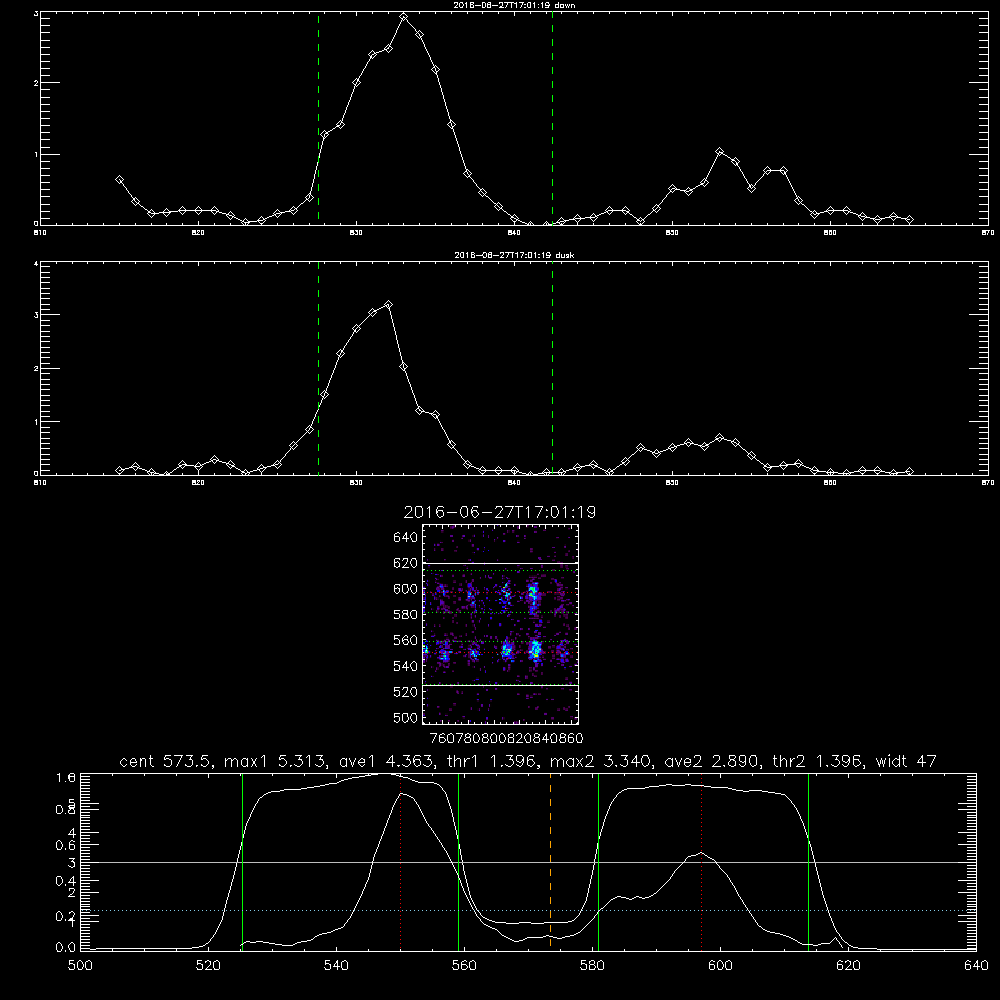Open the color spectral image thumbnail
Viewport: 1000px width, 1000px height.
coord(501,624)
